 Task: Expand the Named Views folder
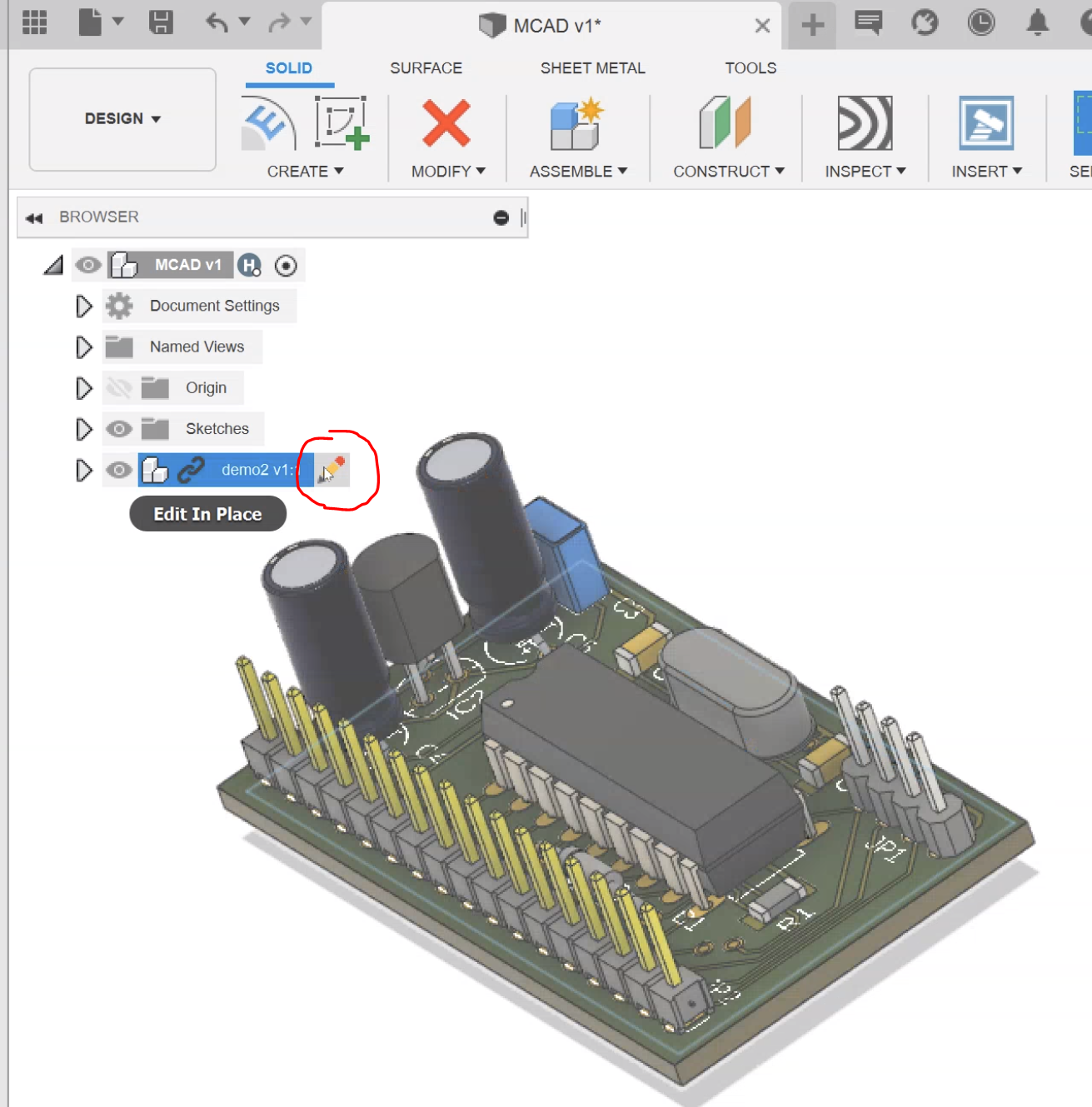pos(83,347)
